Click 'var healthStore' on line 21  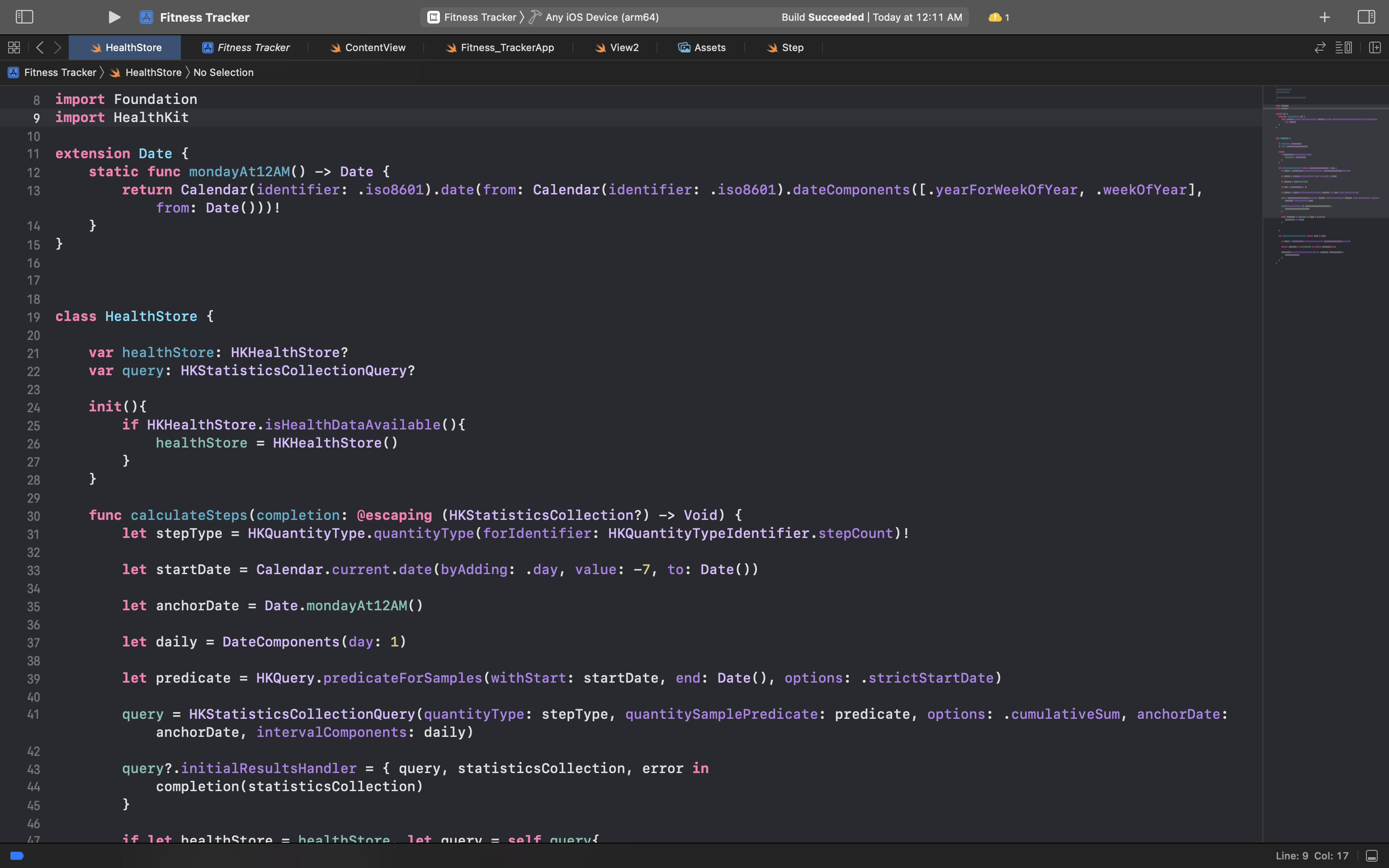(151, 353)
